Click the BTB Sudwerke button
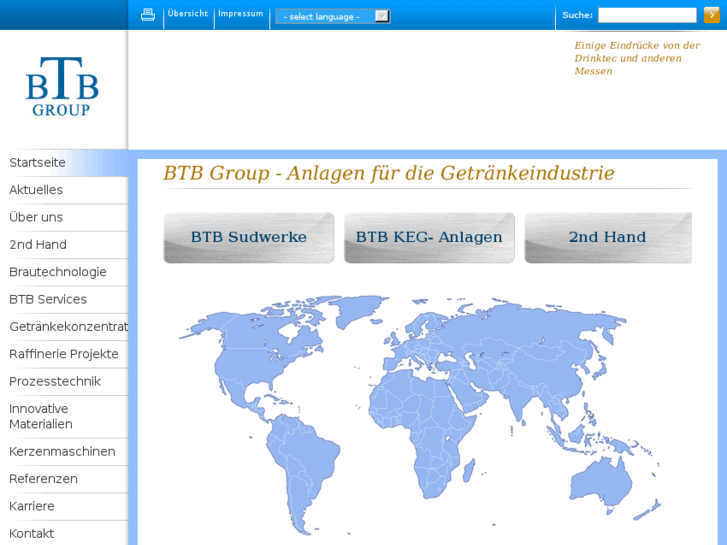The width and height of the screenshot is (727, 545). tap(249, 237)
